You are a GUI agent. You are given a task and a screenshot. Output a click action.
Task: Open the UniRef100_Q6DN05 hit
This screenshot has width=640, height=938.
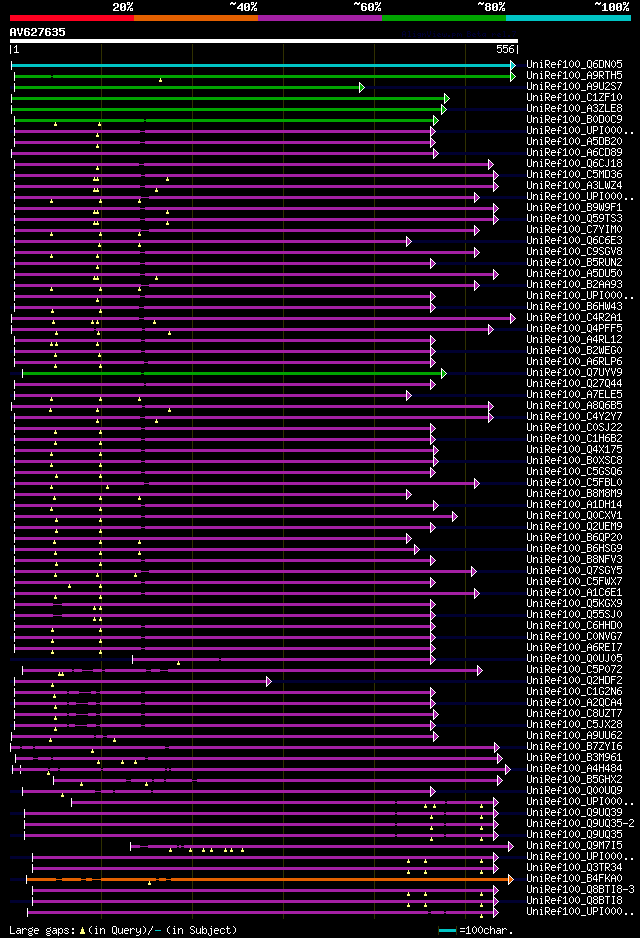(574, 64)
